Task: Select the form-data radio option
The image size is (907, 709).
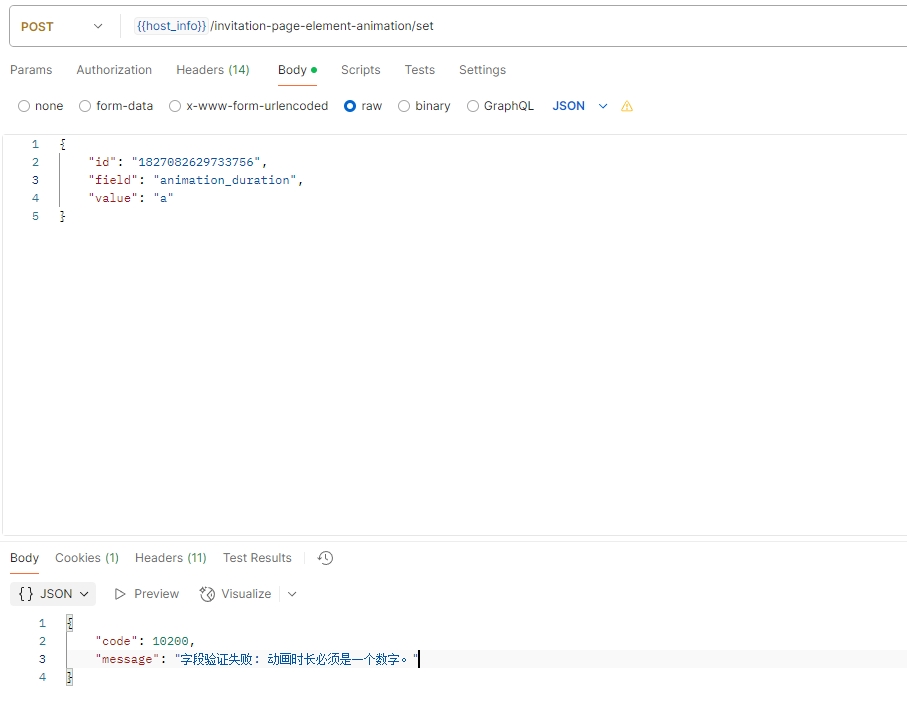Action: (x=85, y=106)
